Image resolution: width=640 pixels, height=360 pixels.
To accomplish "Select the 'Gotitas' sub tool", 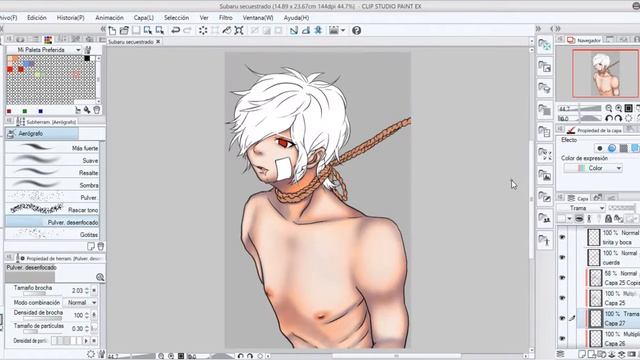I will pyautogui.click(x=52, y=234).
